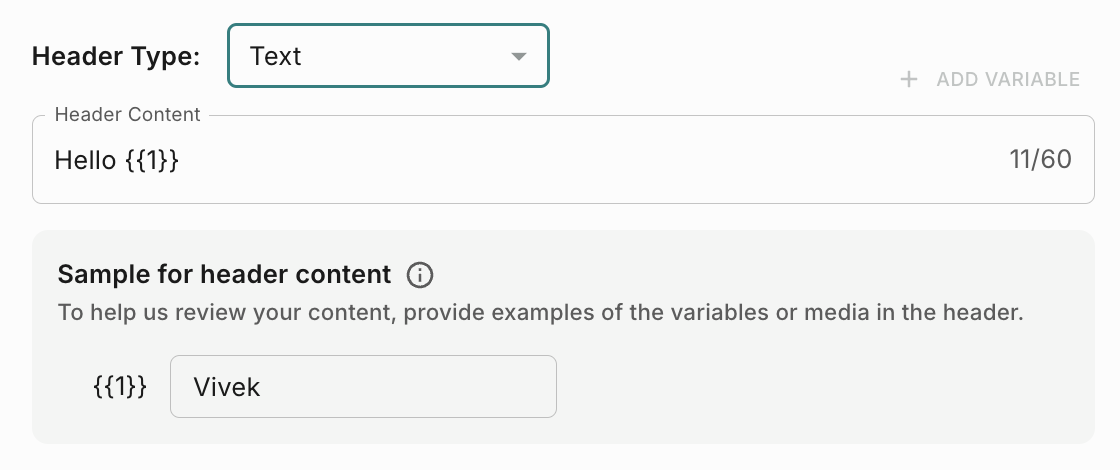This screenshot has height=470, width=1120.
Task: Select the 'Text' value in Header Type
Action: 276,56
